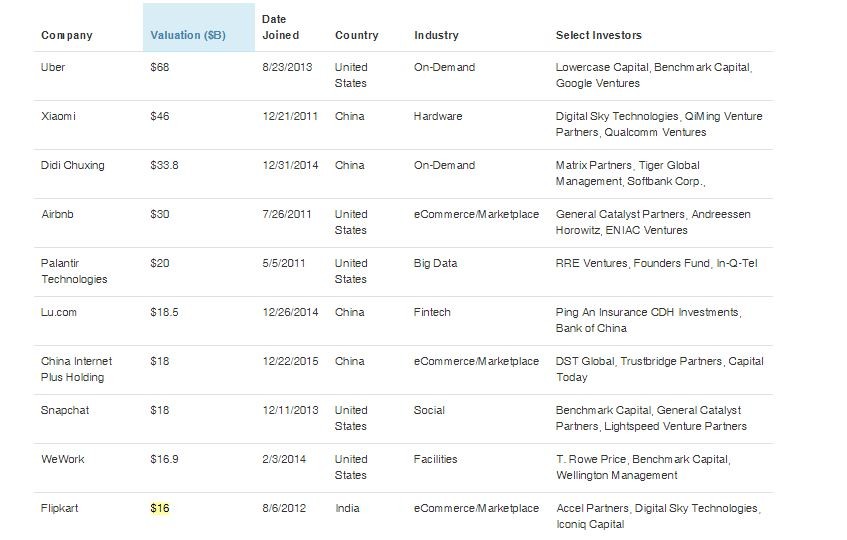Select the Palantir Technologies company cell
This screenshot has width=847, height=540.
coord(74,271)
